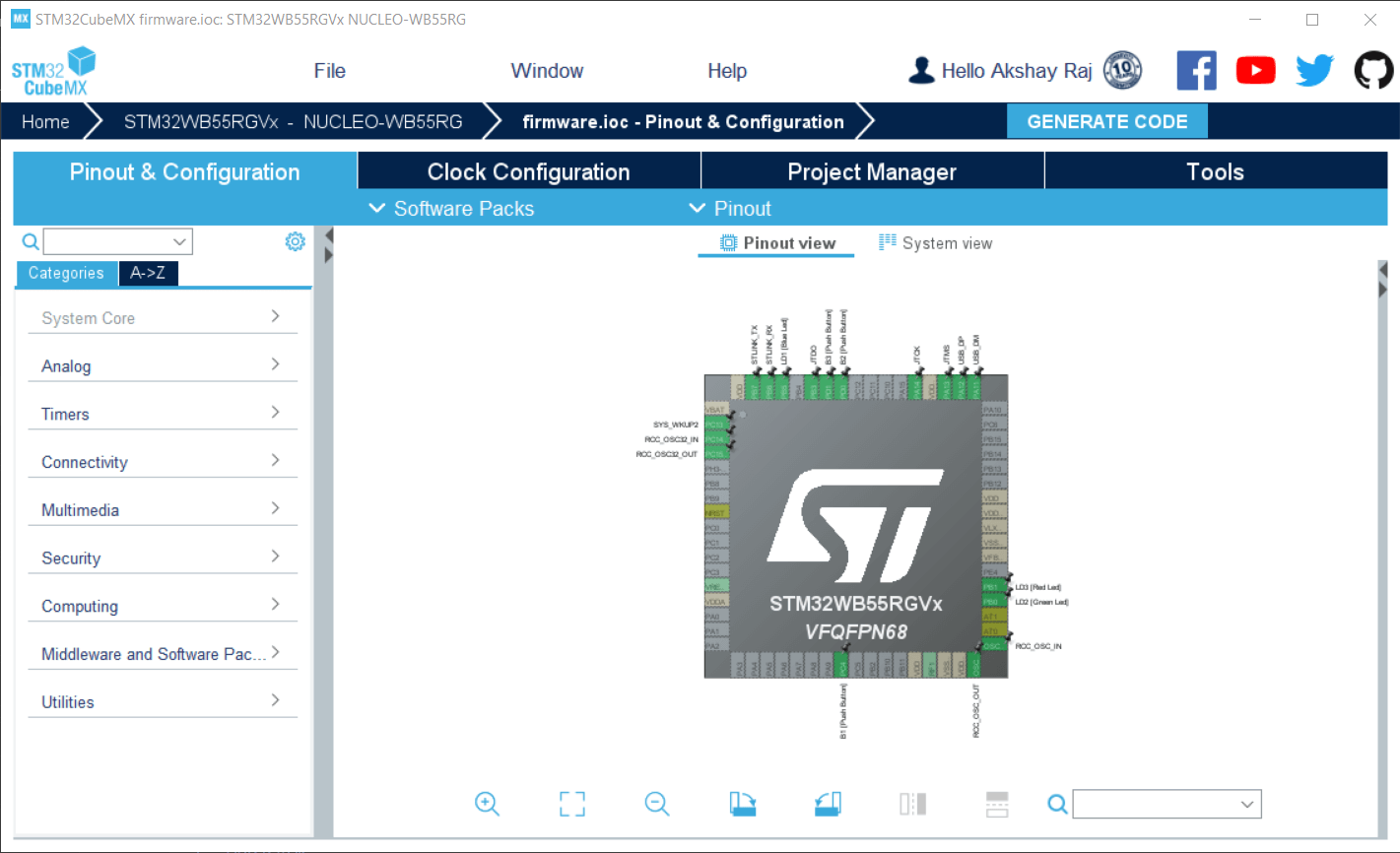Collapse the right side panel arrow
The width and height of the screenshot is (1400, 853).
coord(1382,269)
